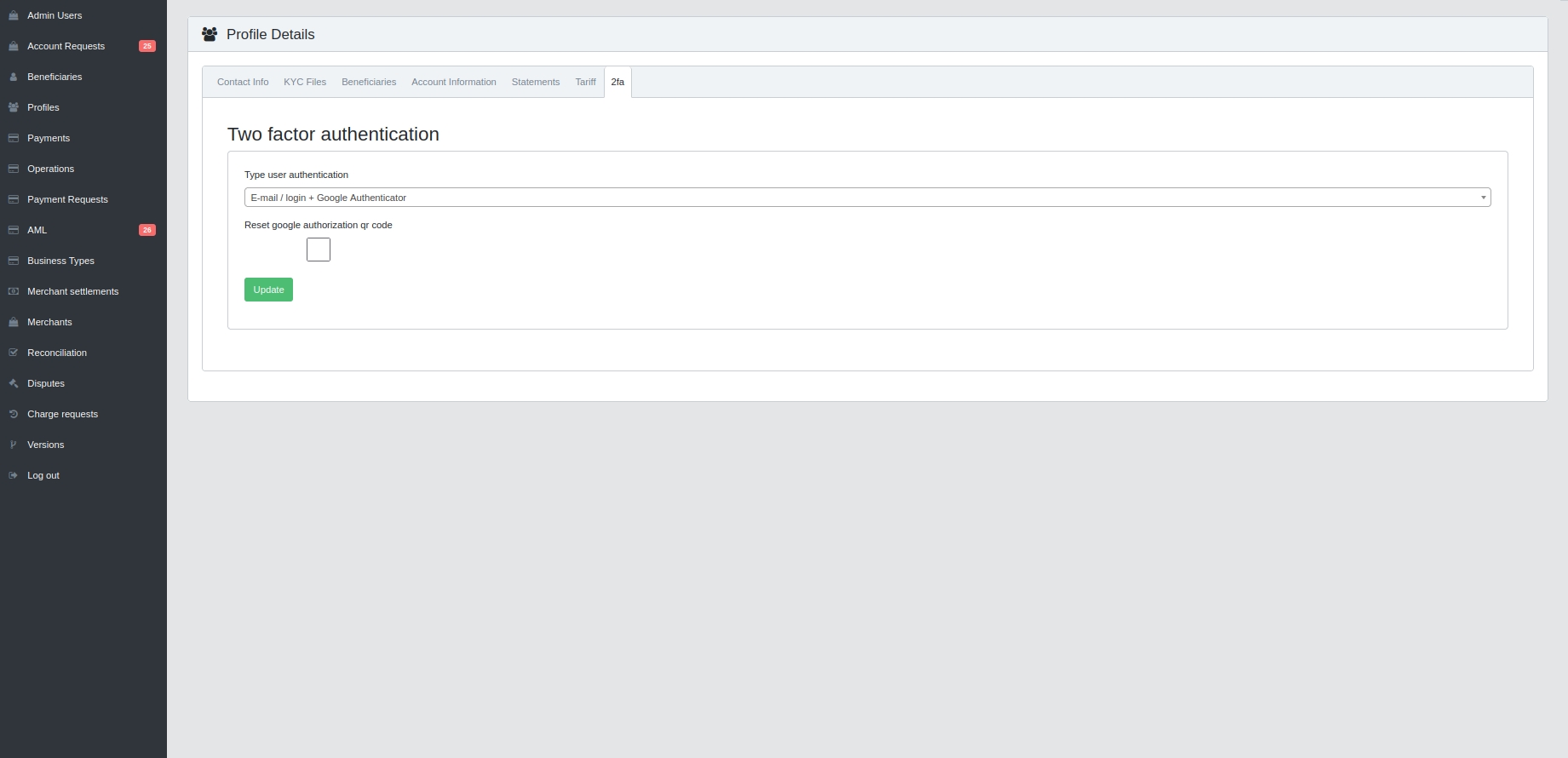
Task: Click the Log out link
Action: (43, 475)
